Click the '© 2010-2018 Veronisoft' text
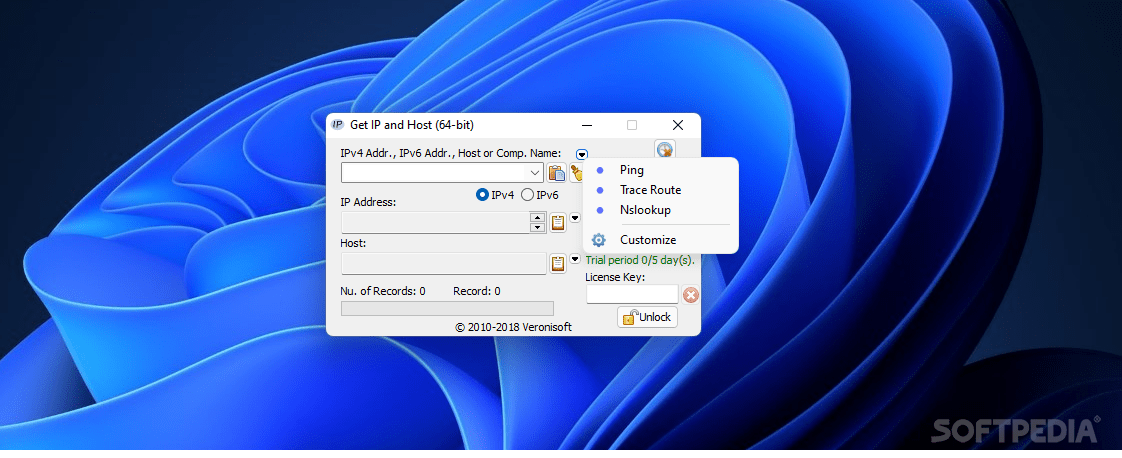Viewport: 1122px width, 458px height. click(514, 327)
